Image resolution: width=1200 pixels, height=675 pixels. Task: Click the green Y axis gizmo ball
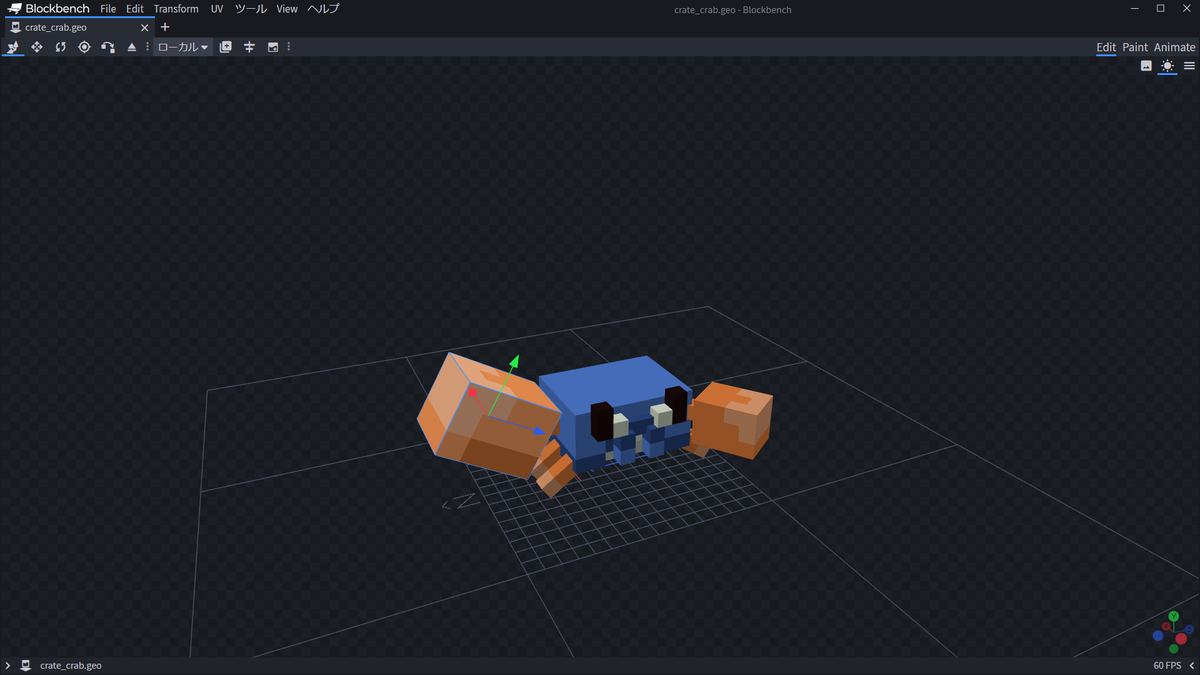coord(1174,616)
